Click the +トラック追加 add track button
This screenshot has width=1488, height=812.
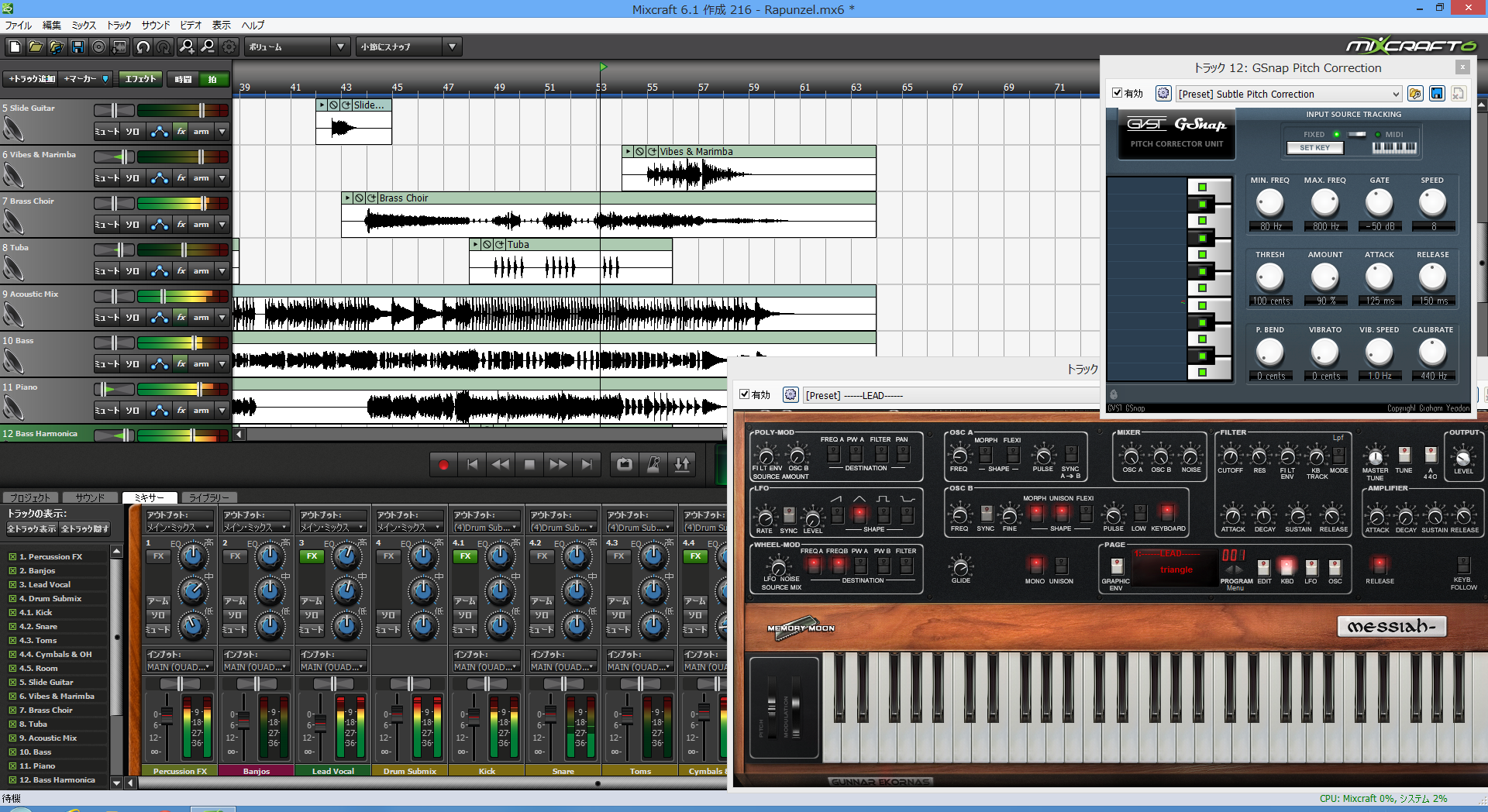tap(31, 78)
